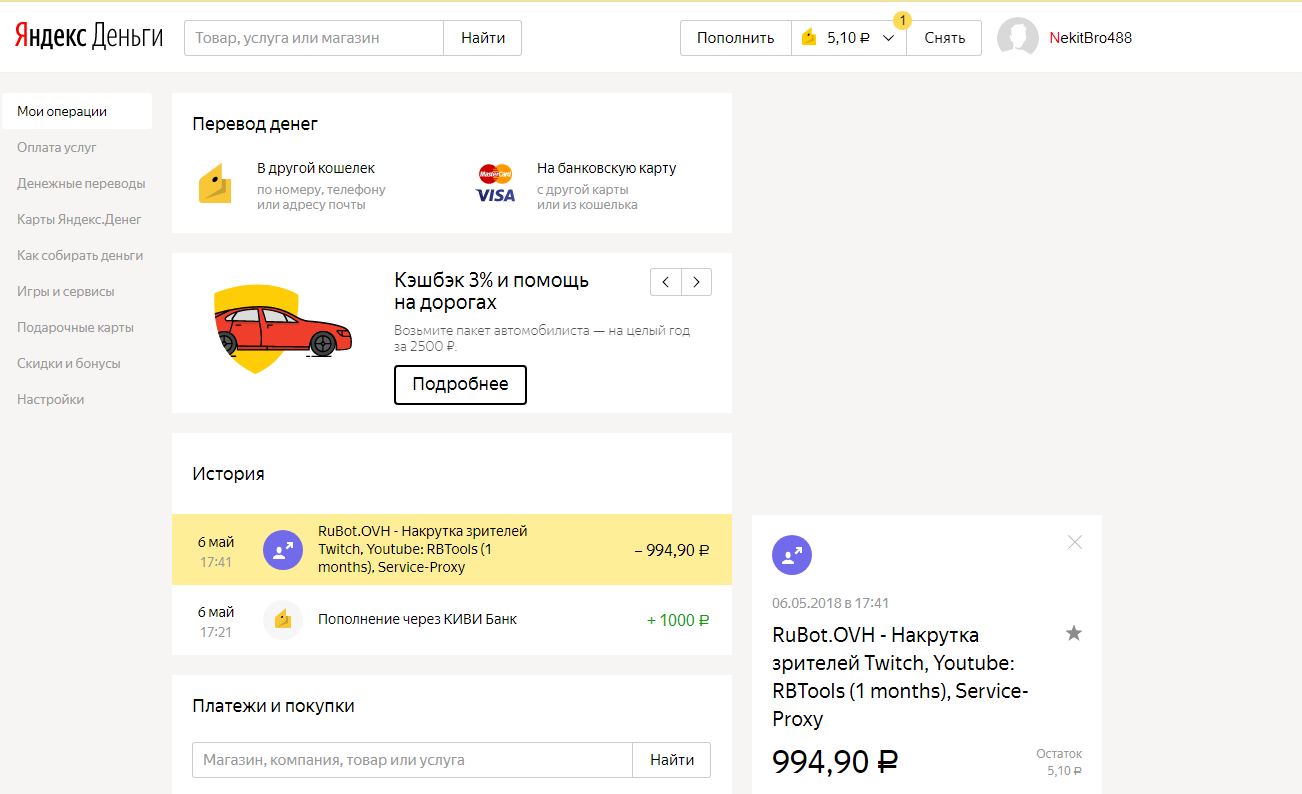Click the MasterCard Visa card transfer icon

tap(495, 184)
